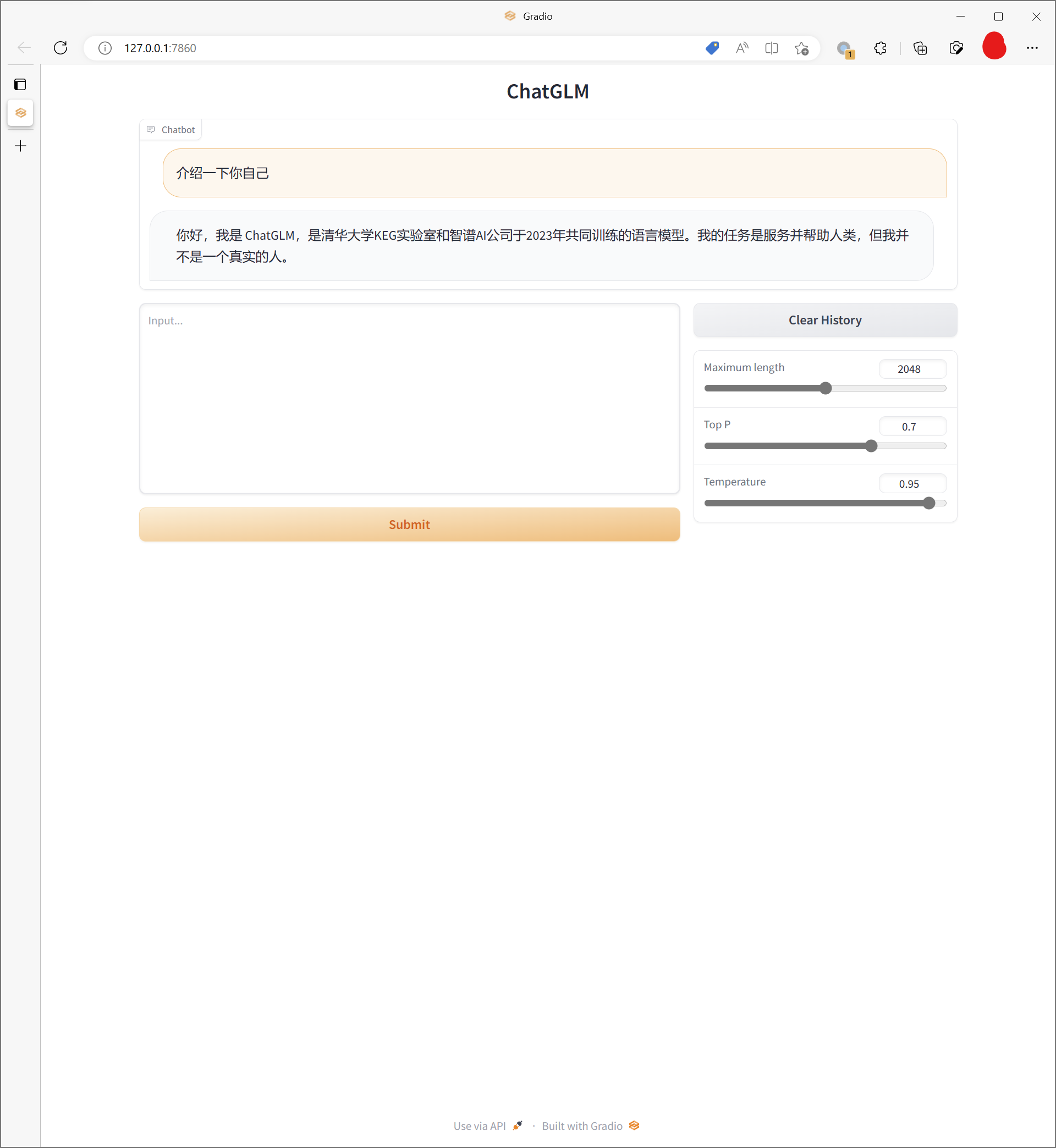This screenshot has width=1056, height=1148.
Task: View site information icon in address bar
Action: 105,48
